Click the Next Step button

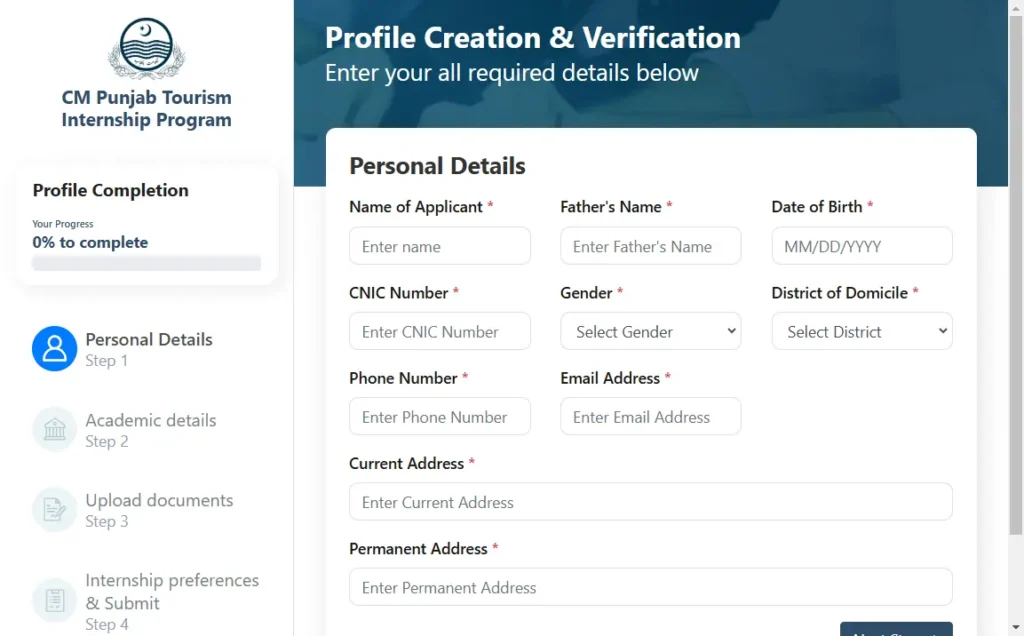tap(896, 629)
